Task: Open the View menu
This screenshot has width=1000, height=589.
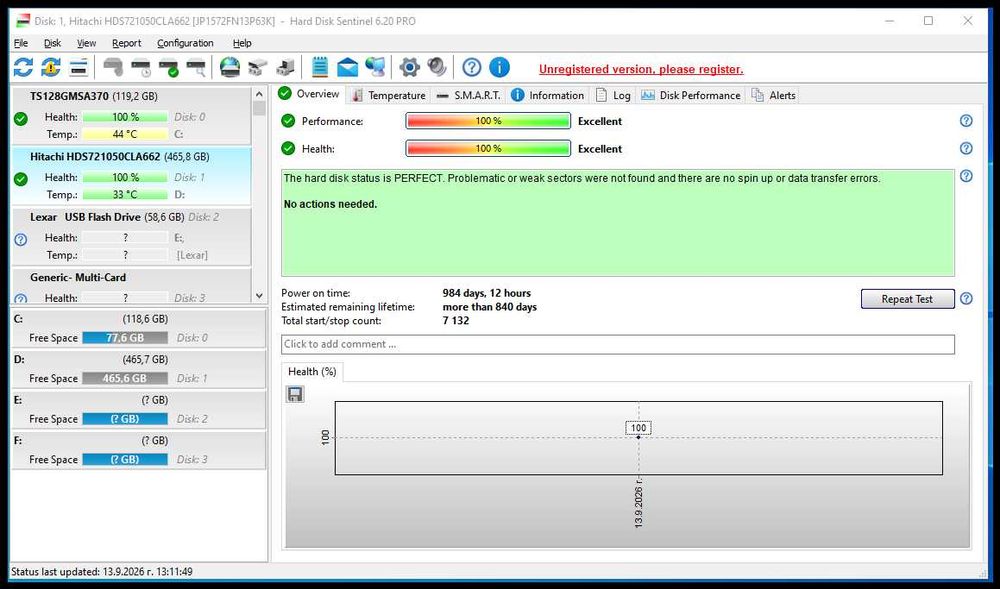Action: click(x=86, y=43)
